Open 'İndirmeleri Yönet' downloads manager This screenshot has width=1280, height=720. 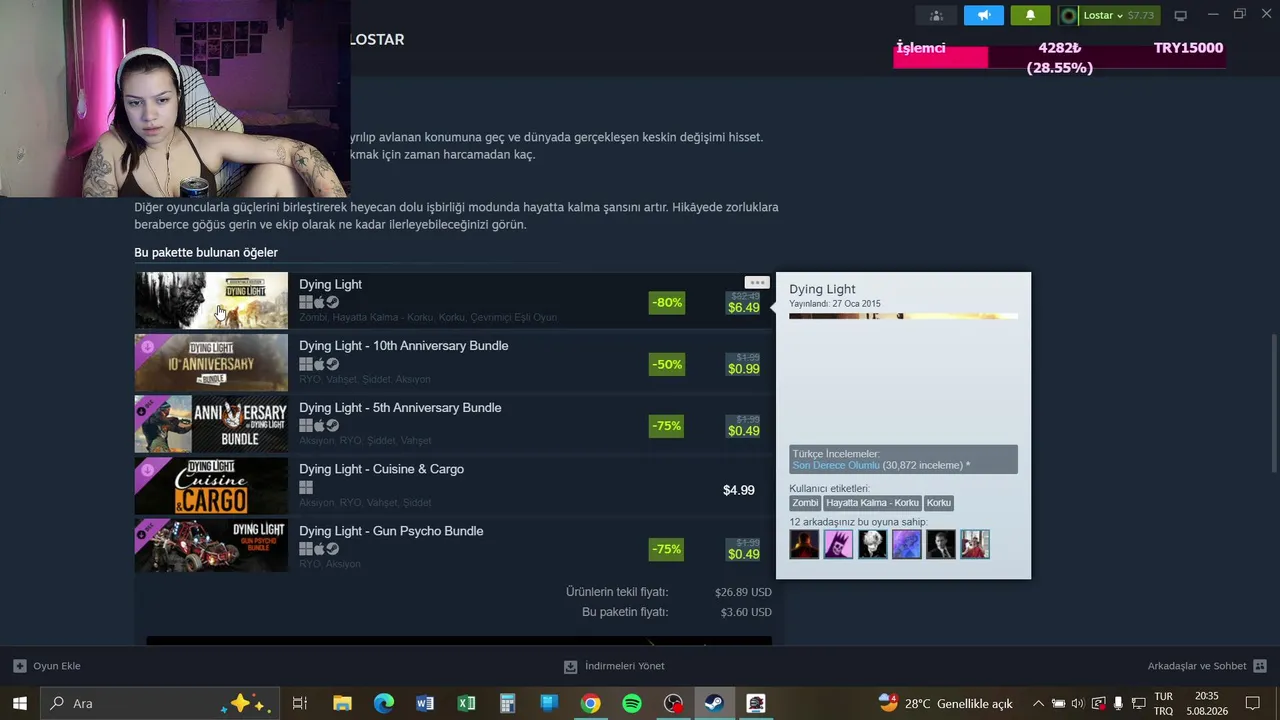pos(614,666)
